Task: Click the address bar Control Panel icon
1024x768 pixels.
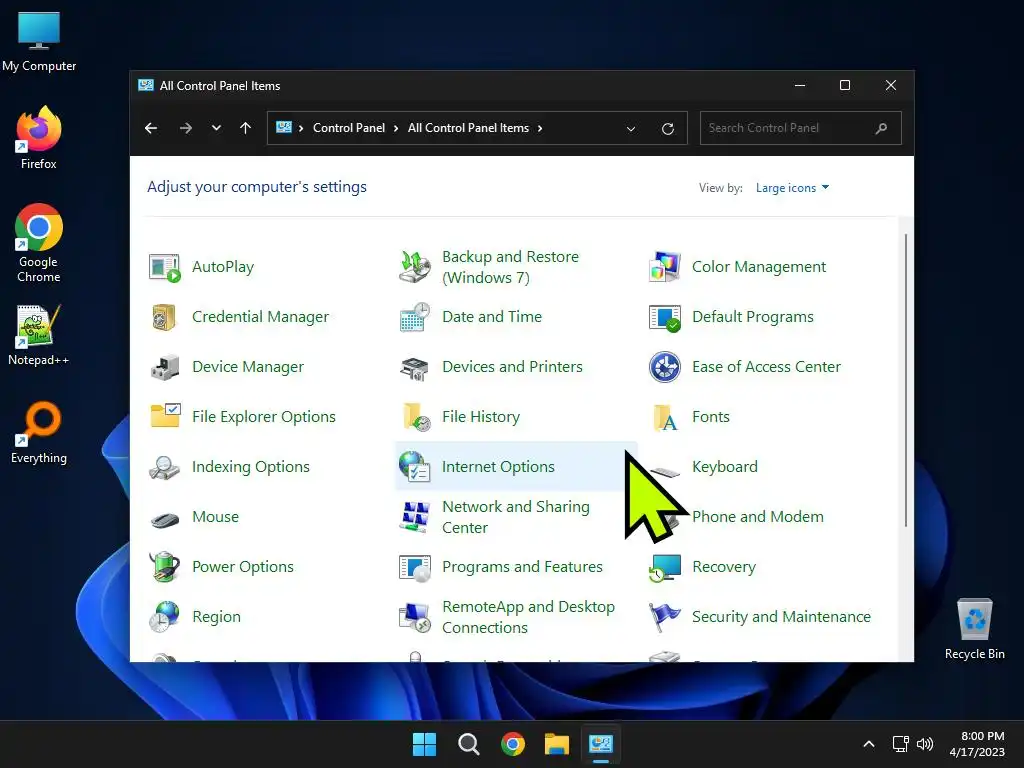Action: 284,128
